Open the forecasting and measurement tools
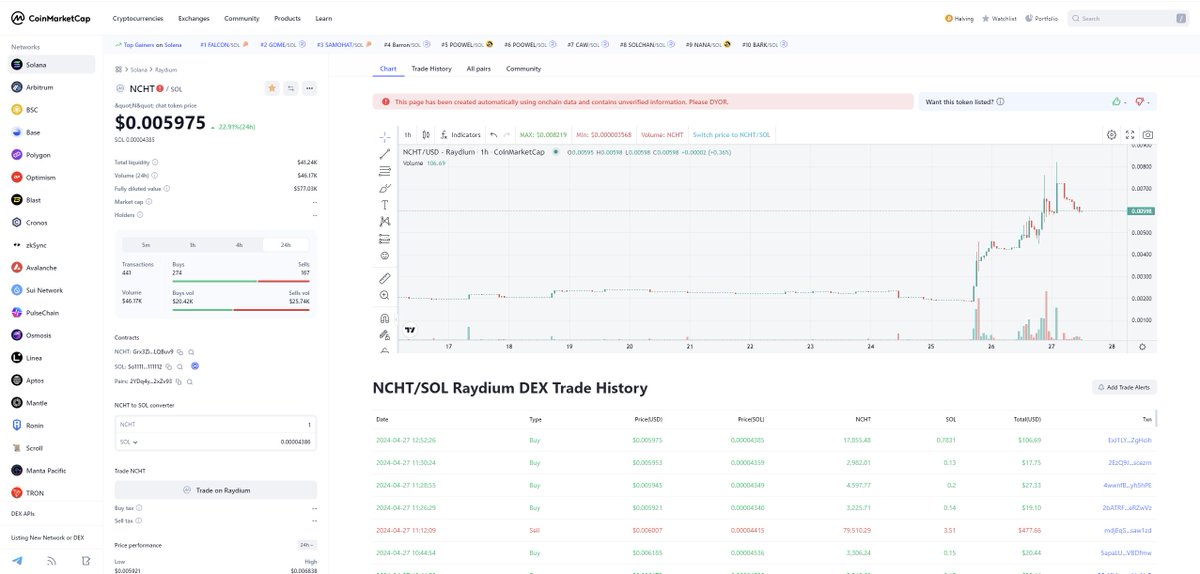Image resolution: width=1200 pixels, height=574 pixels. pos(385,239)
